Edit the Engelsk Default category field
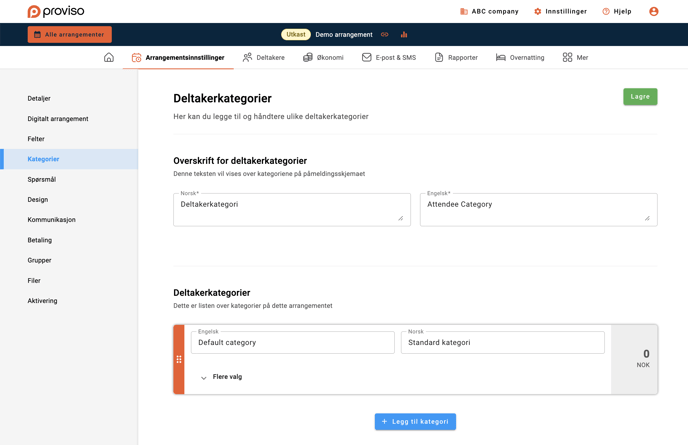Viewport: 688px width, 445px height. (x=293, y=343)
